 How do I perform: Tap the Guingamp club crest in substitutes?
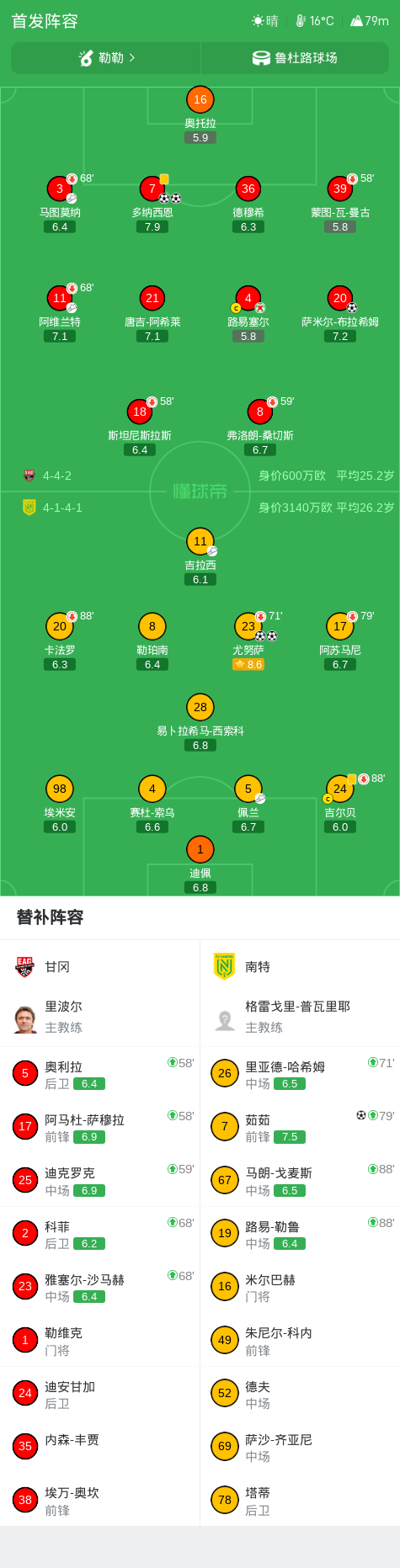click(x=25, y=967)
